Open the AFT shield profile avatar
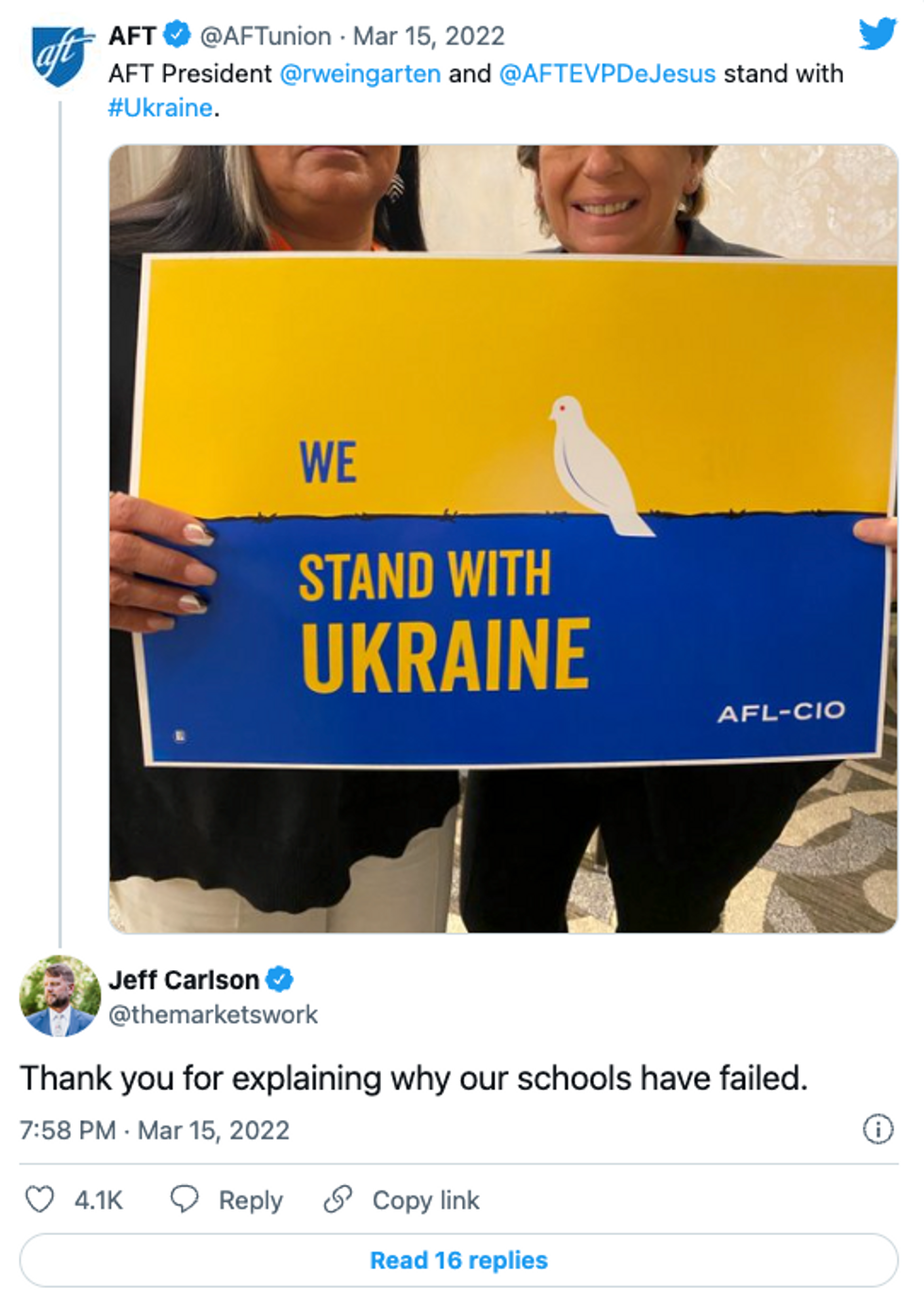Screen dimensions: 924x1302 pyautogui.click(x=61, y=55)
